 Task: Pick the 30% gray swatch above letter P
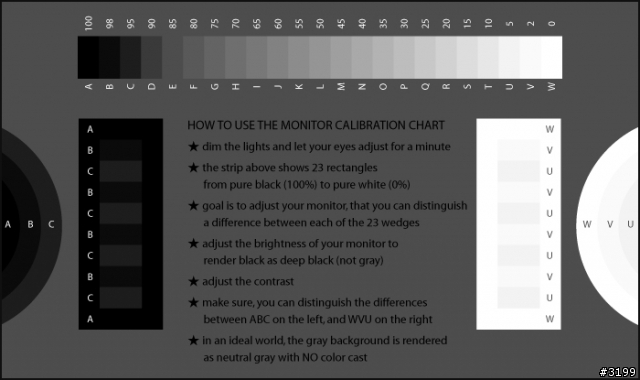pos(404,58)
